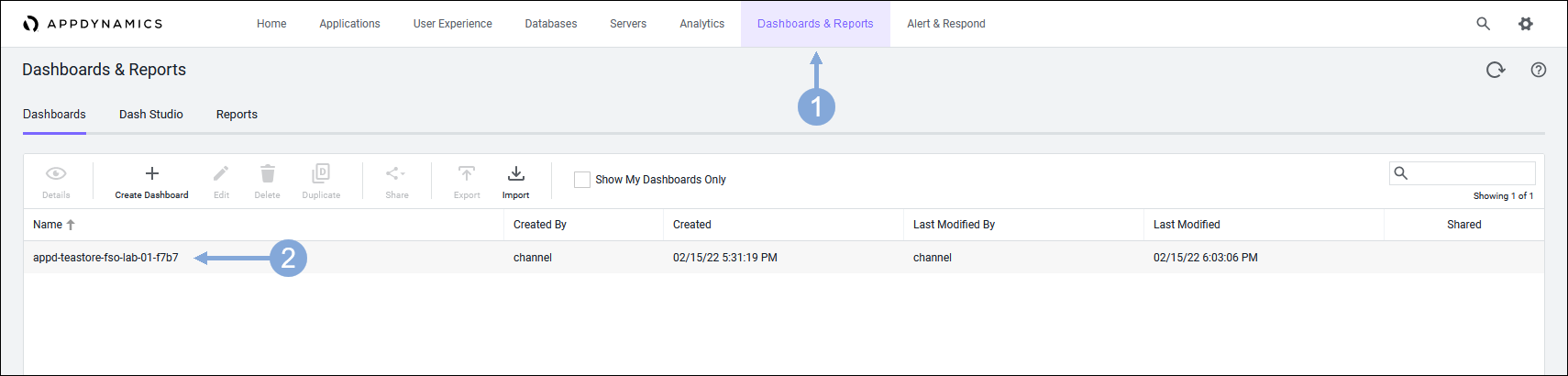Open the appd-teastore-fso-lab-01-f7b7 dashboard
Screen dimensions: 1568x376
point(105,258)
